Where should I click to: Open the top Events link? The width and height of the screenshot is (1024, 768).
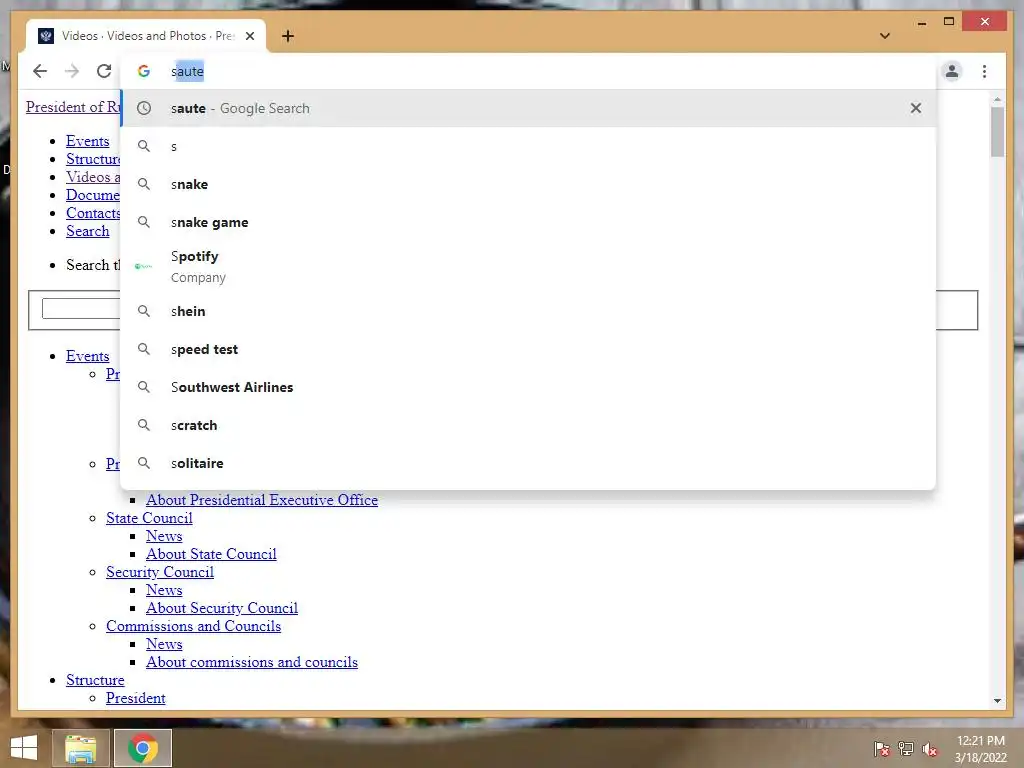(88, 141)
